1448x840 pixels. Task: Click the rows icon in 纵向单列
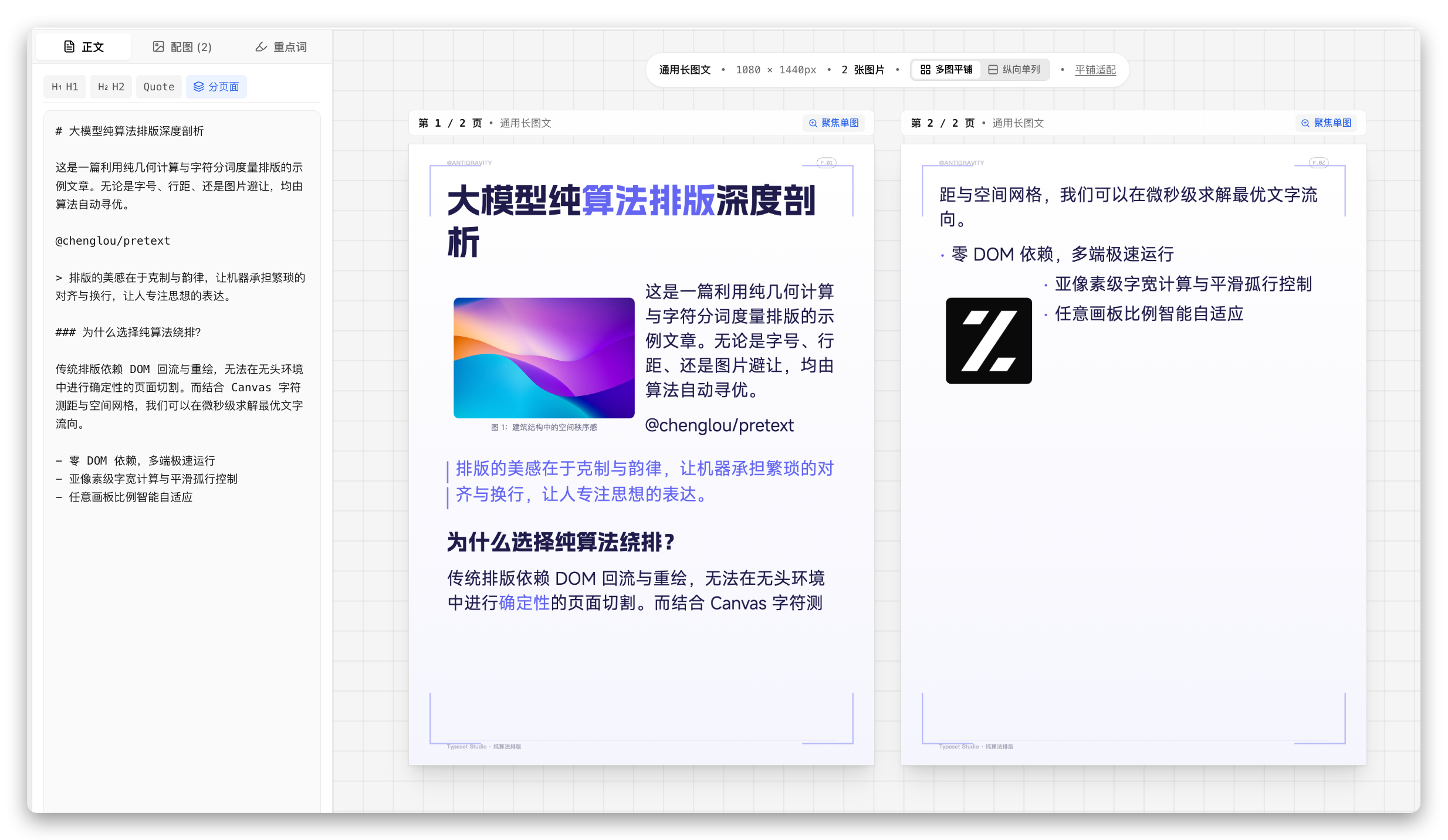[x=993, y=70]
